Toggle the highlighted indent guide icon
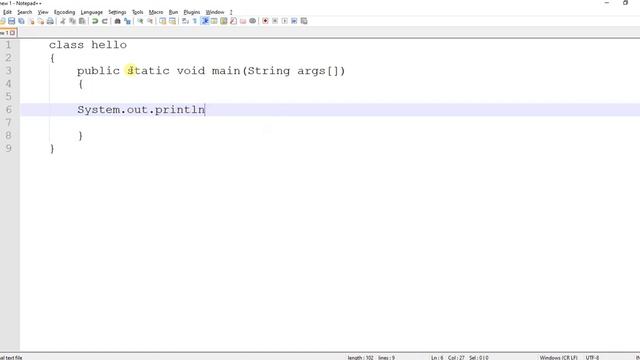This screenshot has height=360, width=640. click(x=204, y=21)
